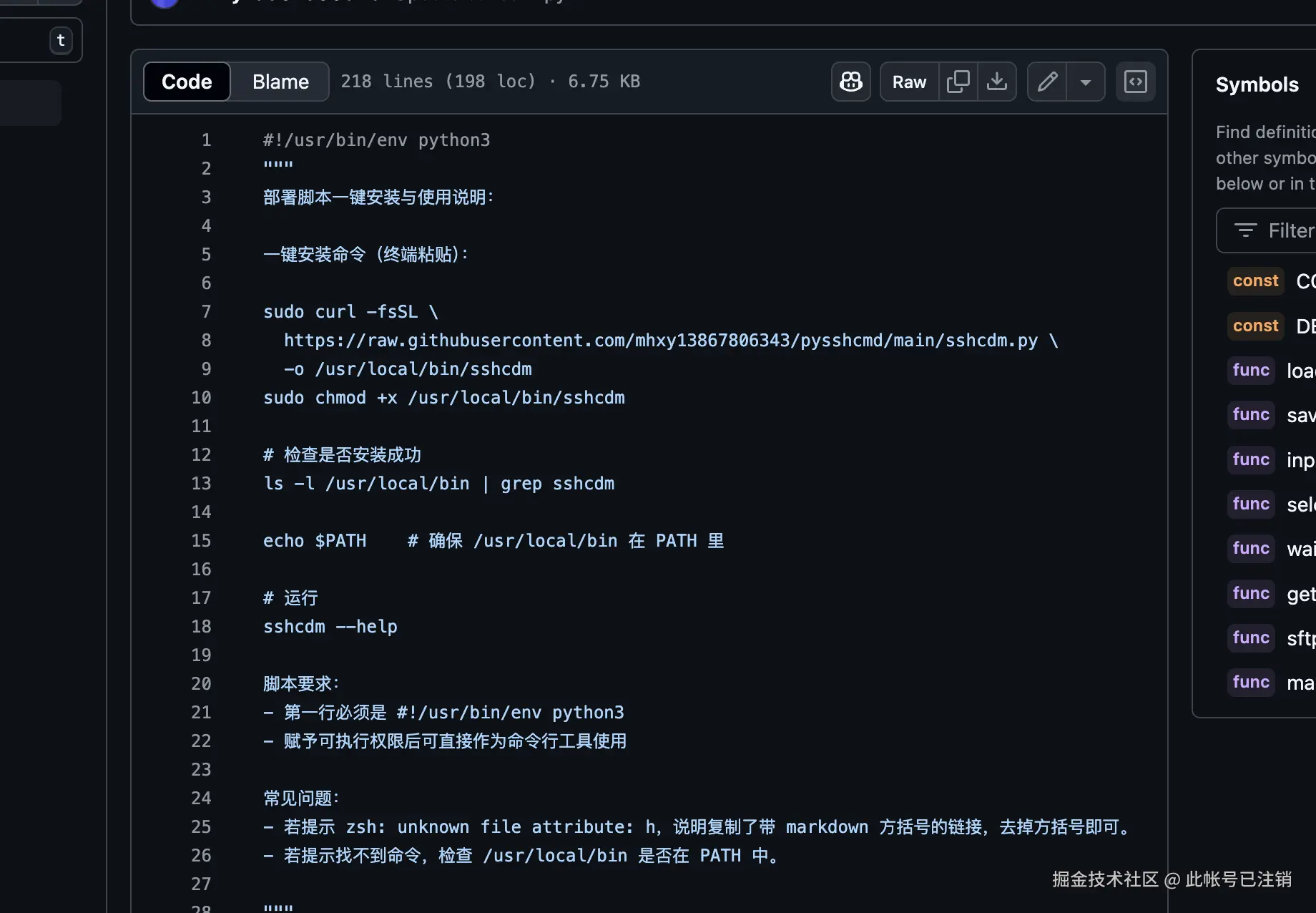Download the raw file

(997, 81)
